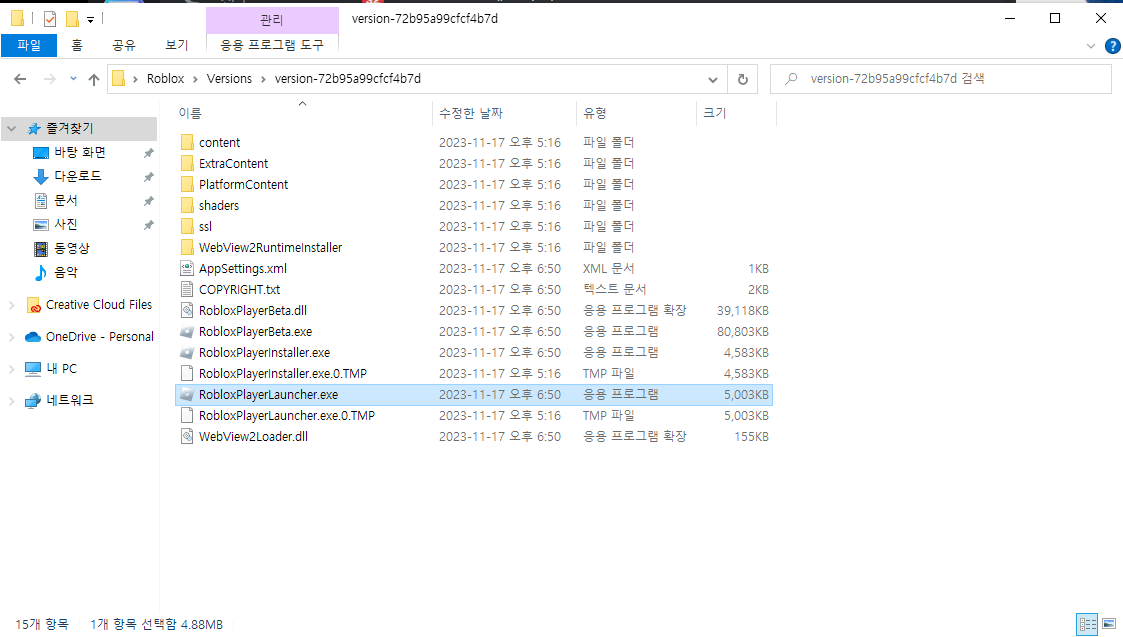Click the RobloxPlayerInstaller.exe.0.TMP file icon
This screenshot has height=637, width=1123.
[x=187, y=373]
